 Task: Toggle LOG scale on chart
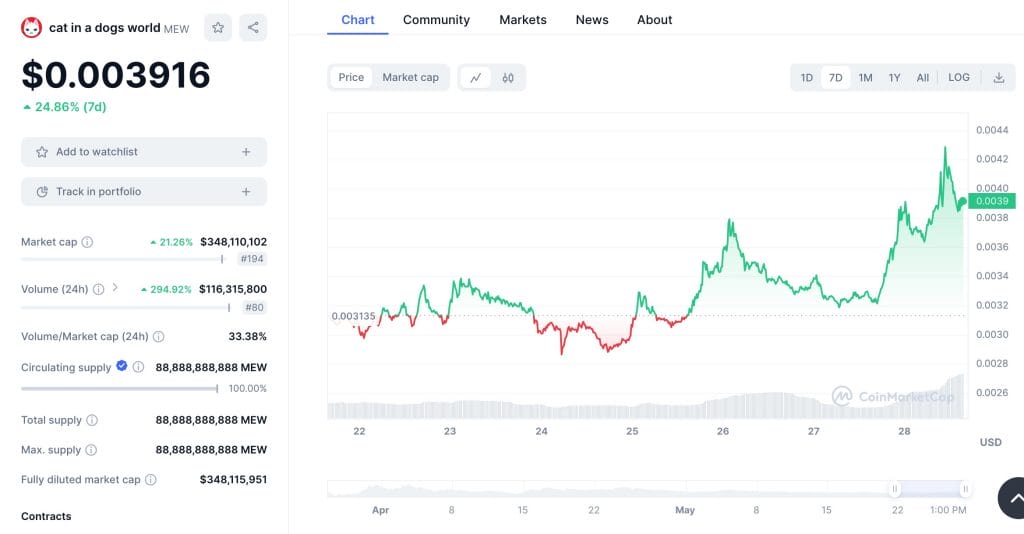pos(958,77)
